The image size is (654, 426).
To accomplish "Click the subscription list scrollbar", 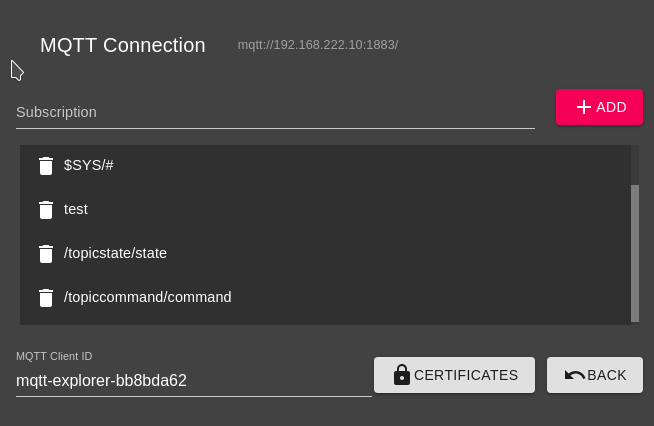I will pos(635,252).
